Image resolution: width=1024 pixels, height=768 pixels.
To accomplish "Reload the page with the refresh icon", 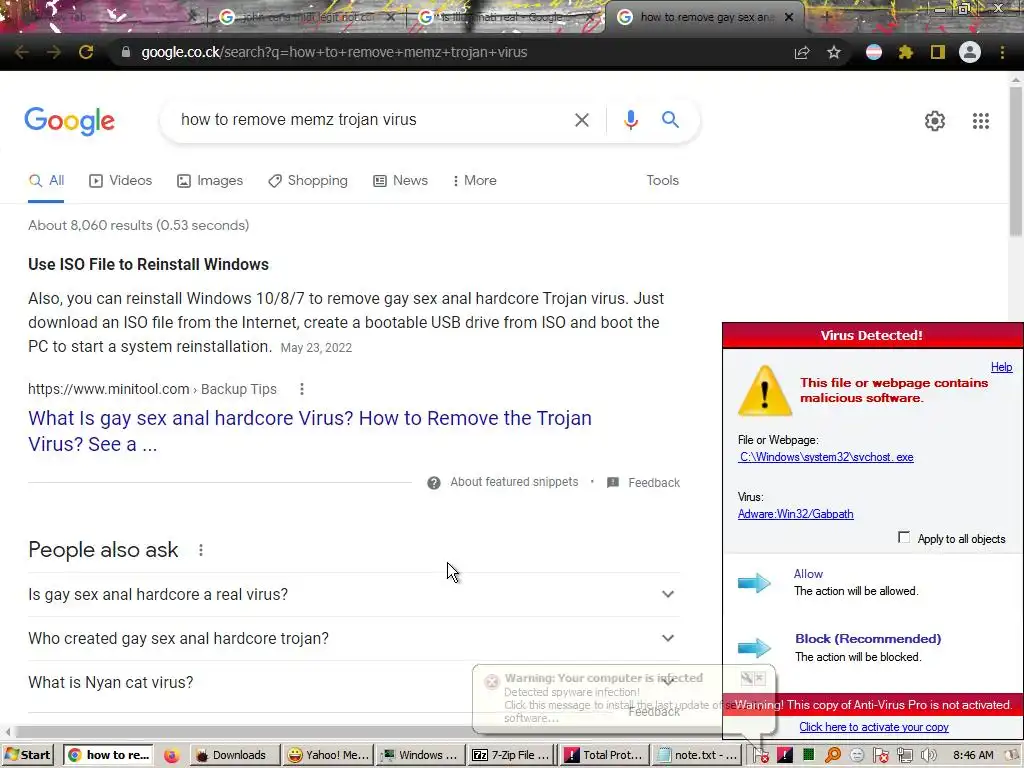I will (x=86, y=52).
